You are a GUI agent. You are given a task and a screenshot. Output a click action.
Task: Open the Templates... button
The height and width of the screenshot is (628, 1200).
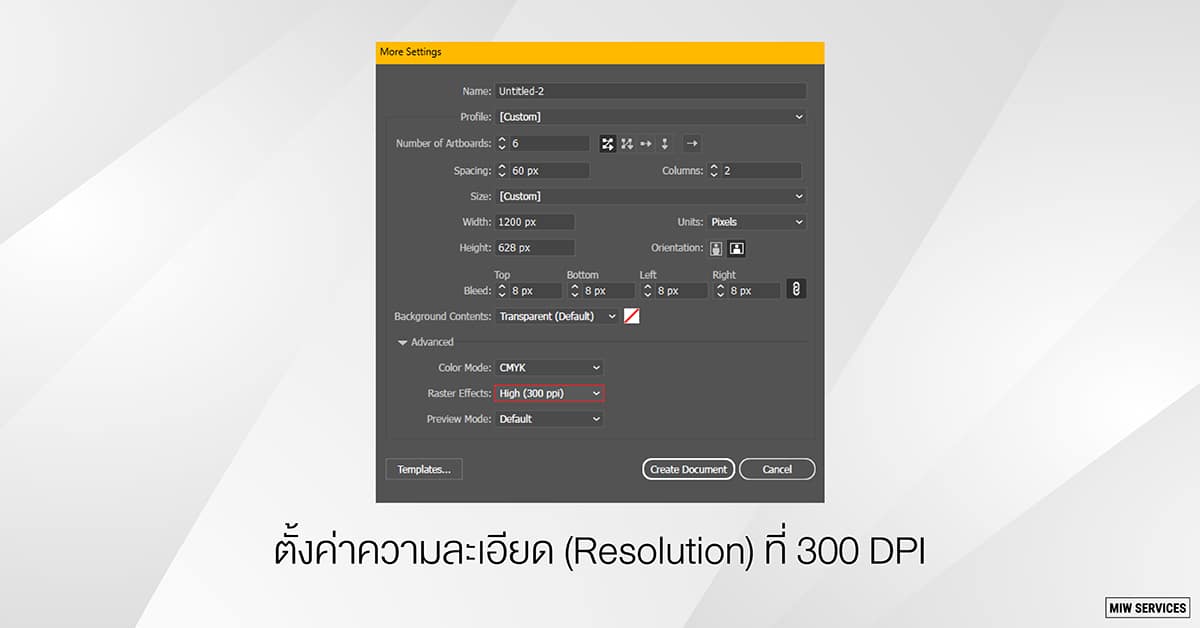point(424,469)
